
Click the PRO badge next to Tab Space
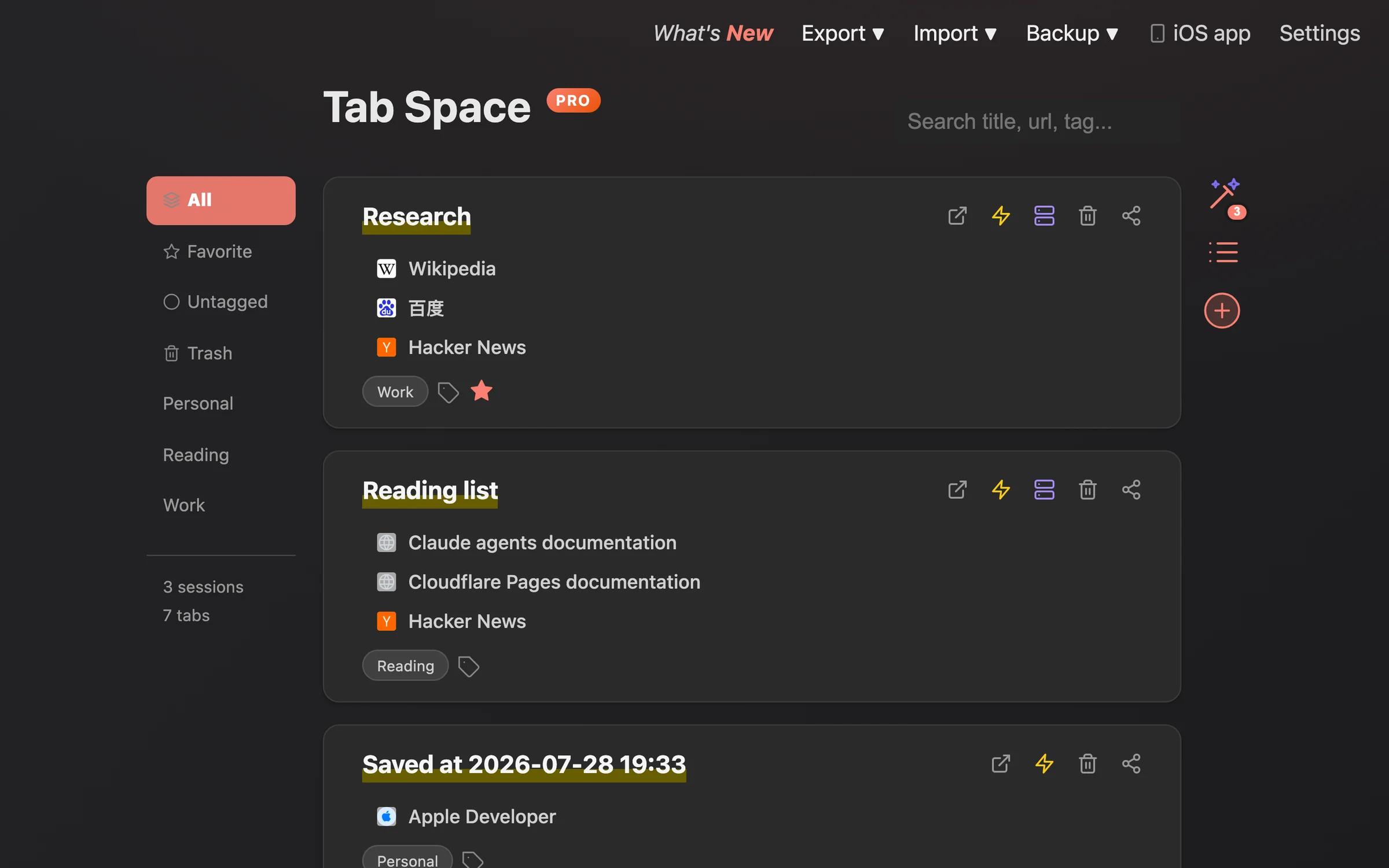click(x=574, y=101)
